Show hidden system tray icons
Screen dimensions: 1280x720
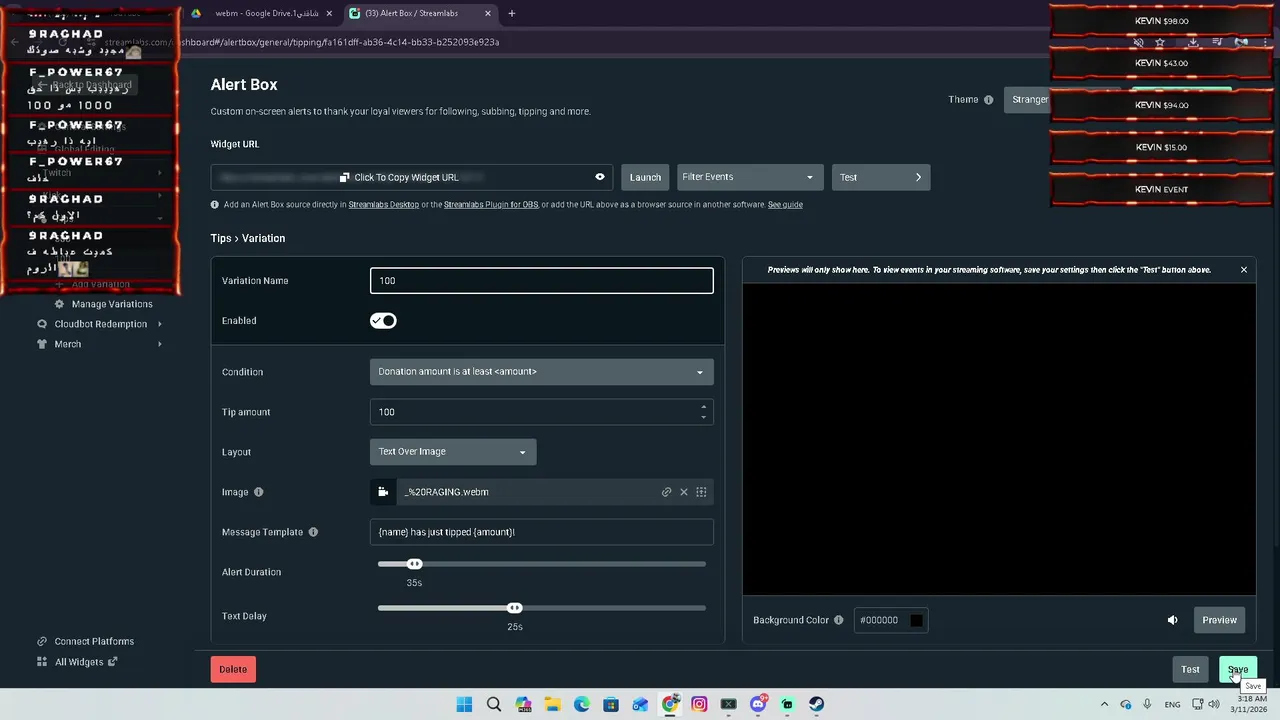(x=1104, y=704)
